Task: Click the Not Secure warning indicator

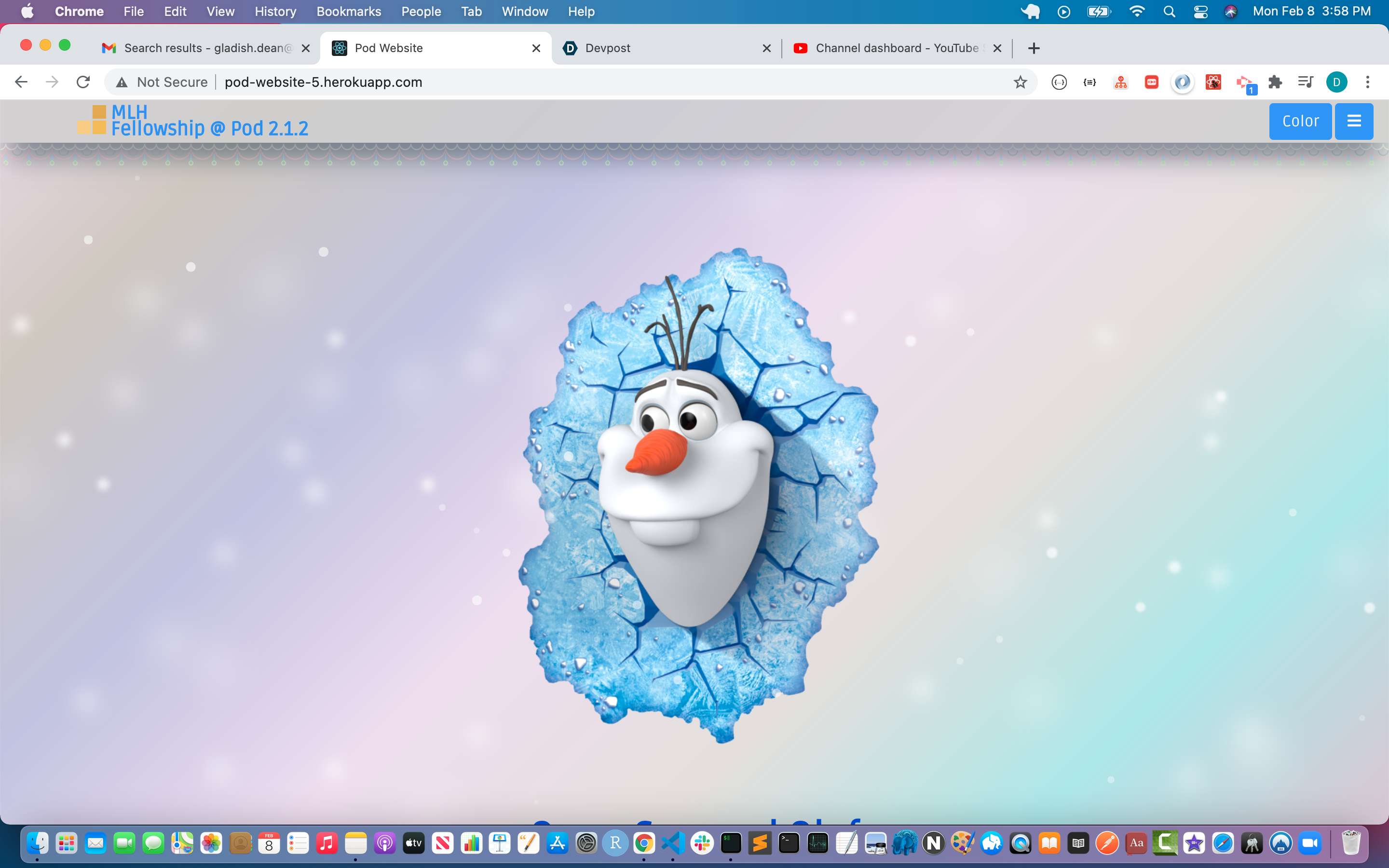Action: point(162,82)
